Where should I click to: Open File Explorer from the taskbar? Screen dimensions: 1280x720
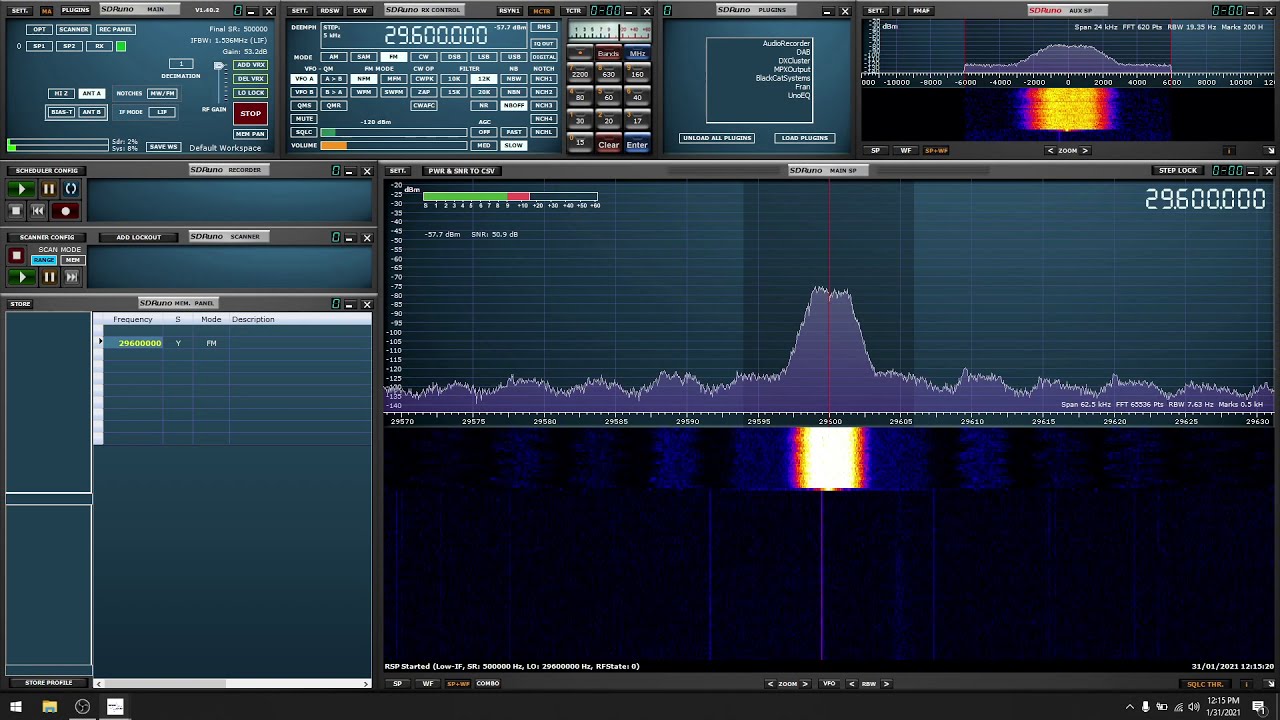(50, 707)
